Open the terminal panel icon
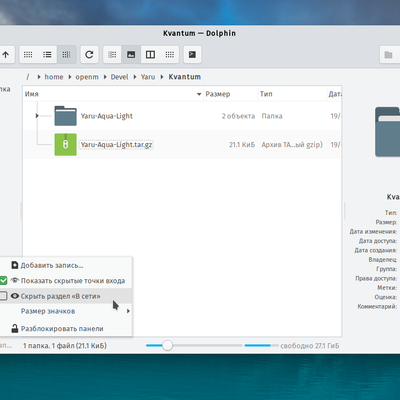 pos(192,55)
